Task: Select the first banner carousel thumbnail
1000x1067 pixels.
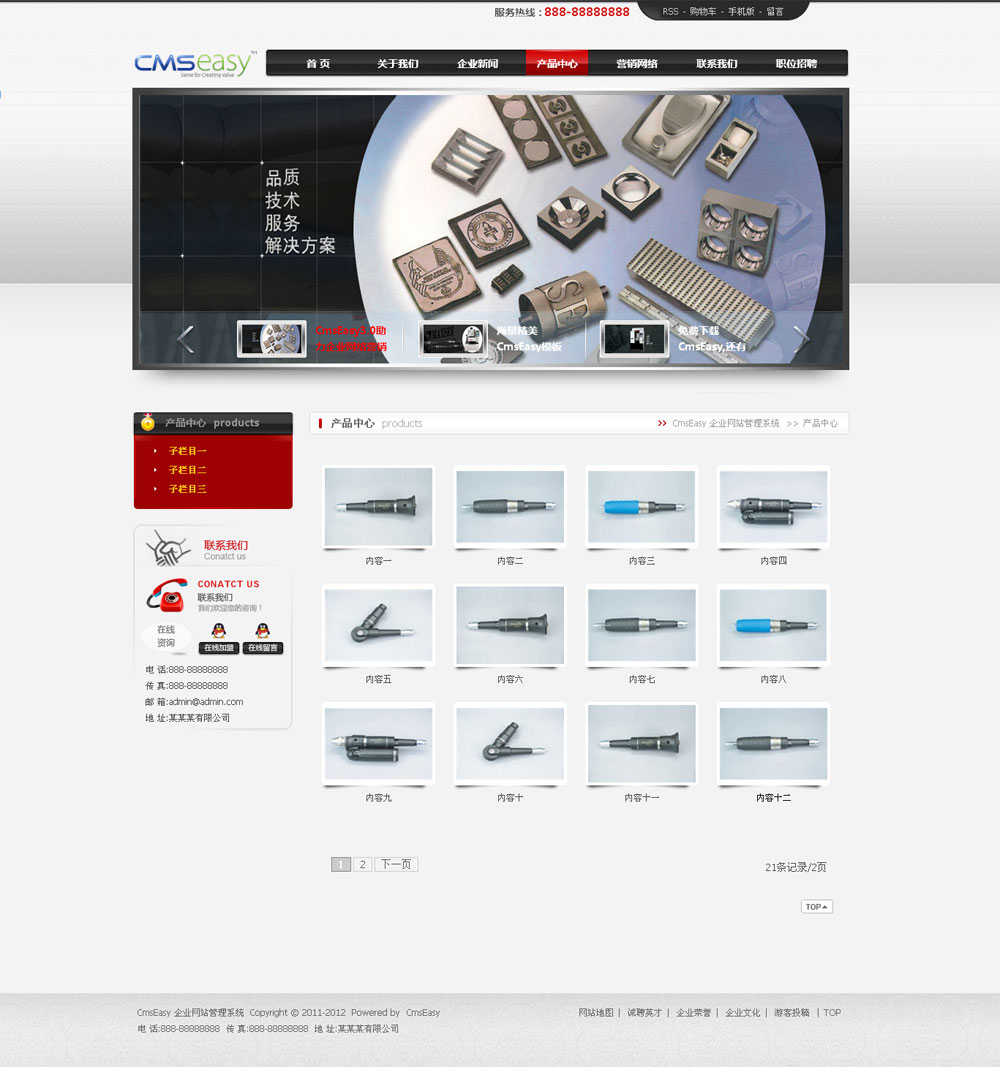Action: [x=272, y=339]
